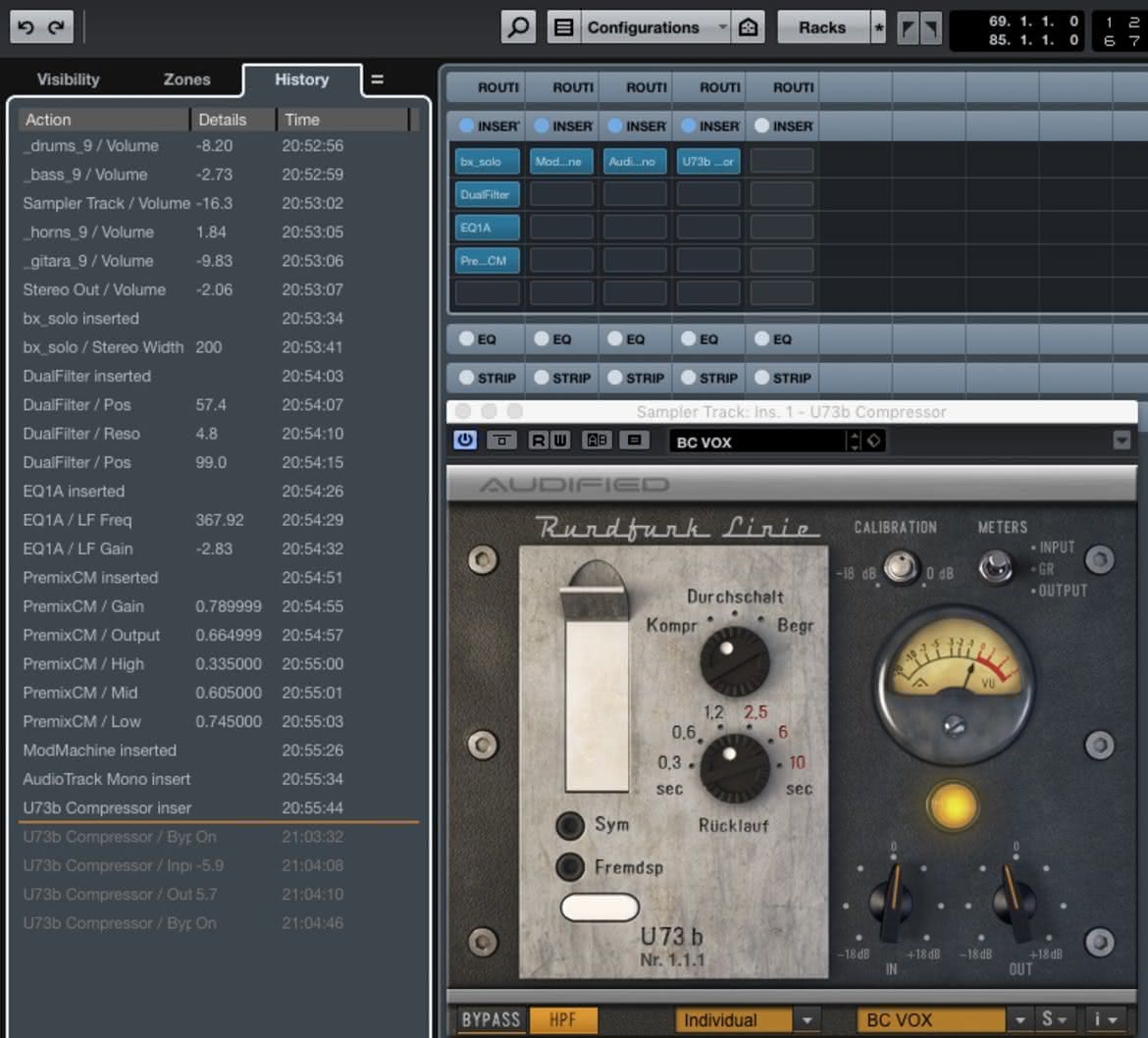Screen dimensions: 1148x1038
Task: Click the bx_solo insert slot
Action: tap(487, 161)
